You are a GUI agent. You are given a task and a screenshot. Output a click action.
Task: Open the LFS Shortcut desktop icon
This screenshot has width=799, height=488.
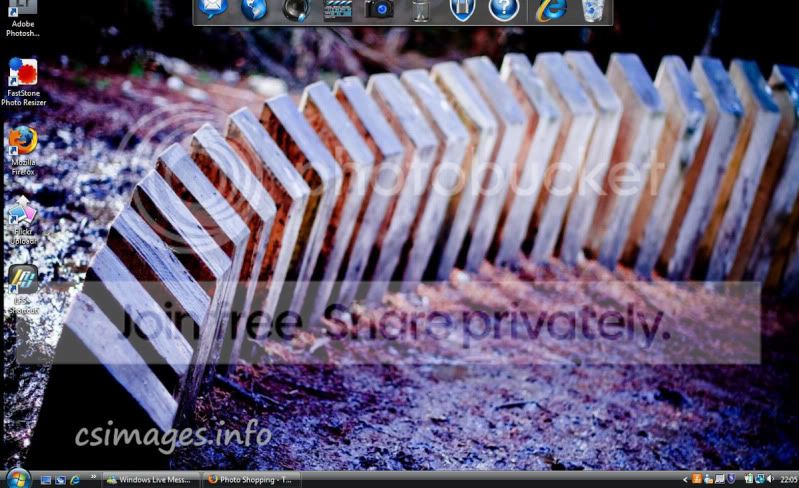[23, 289]
